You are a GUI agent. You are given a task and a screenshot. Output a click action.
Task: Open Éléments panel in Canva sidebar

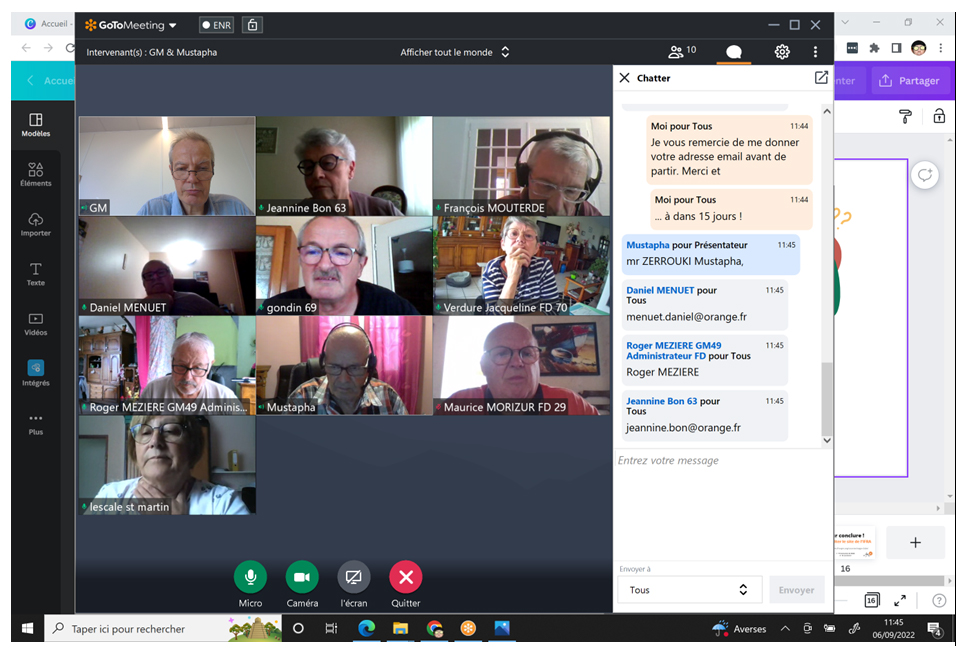tap(36, 175)
